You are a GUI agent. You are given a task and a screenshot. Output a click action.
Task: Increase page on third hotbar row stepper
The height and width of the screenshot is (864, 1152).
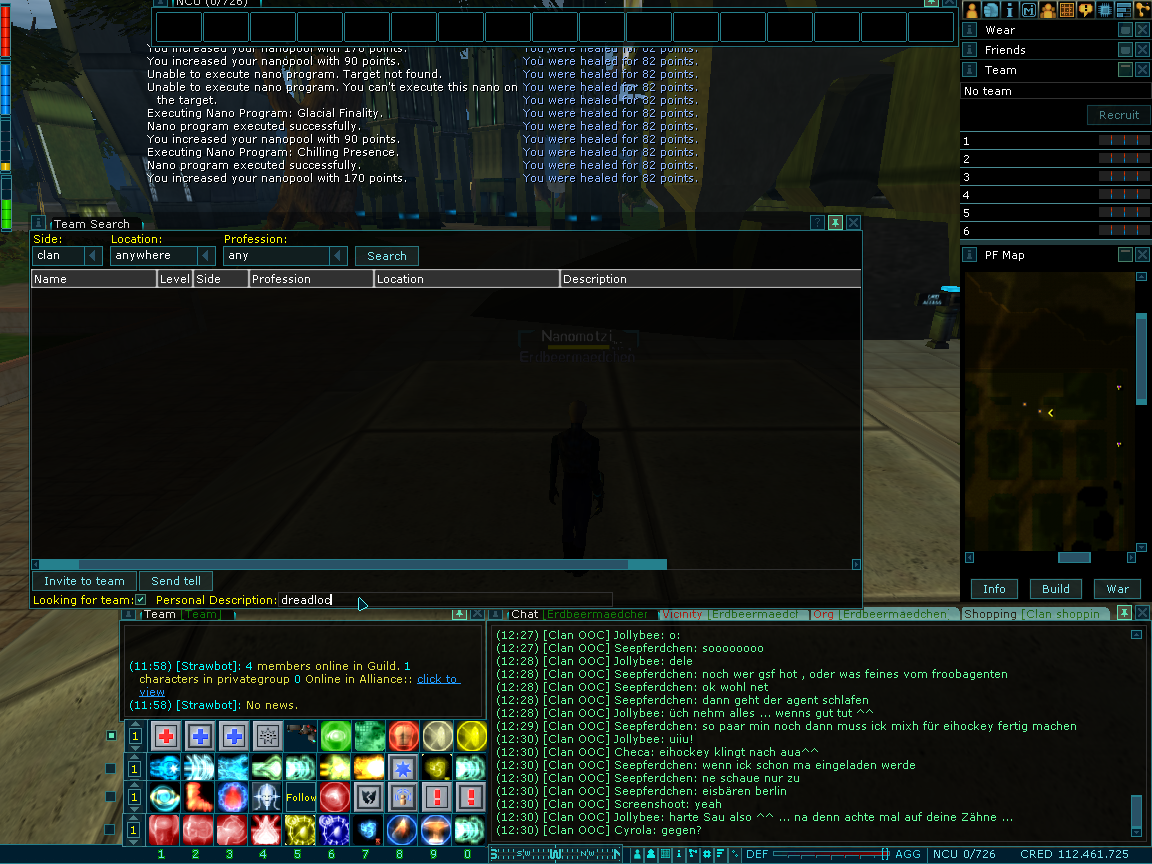pos(134,787)
